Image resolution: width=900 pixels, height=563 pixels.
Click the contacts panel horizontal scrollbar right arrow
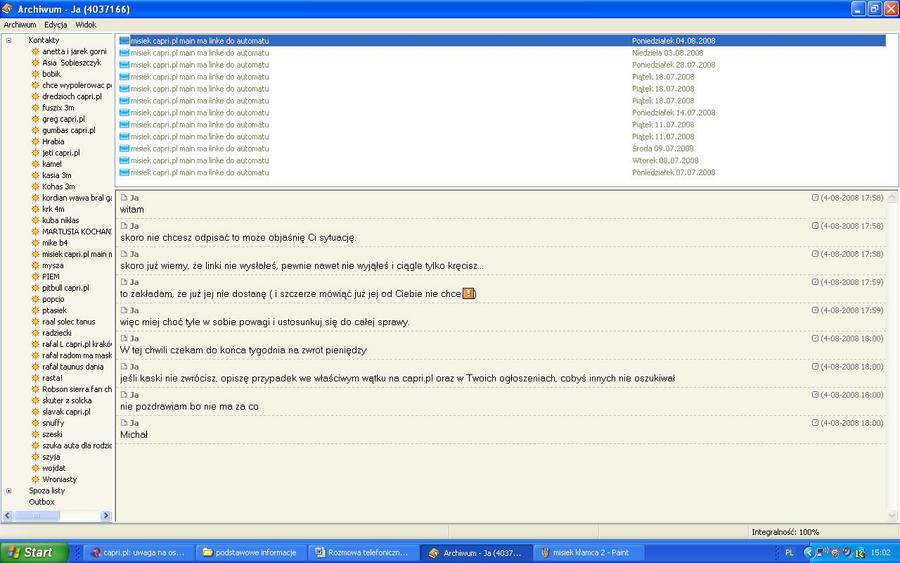click(x=106, y=516)
